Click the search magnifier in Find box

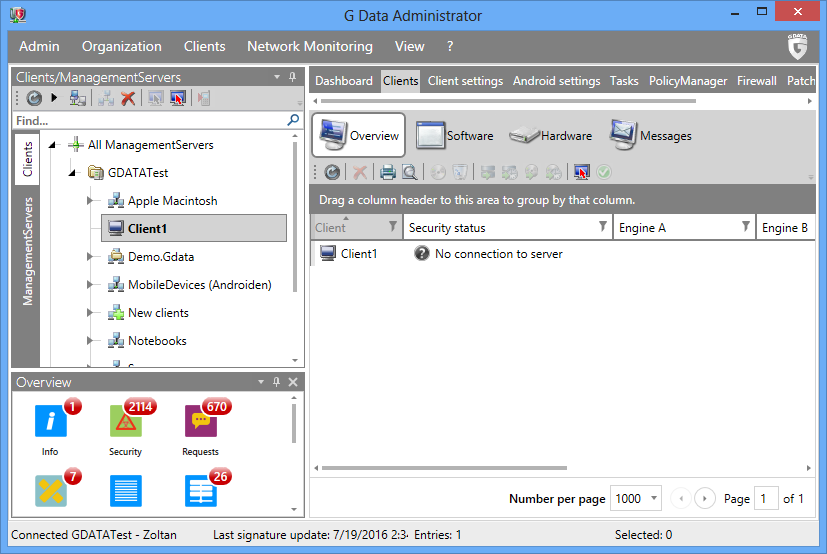293,120
